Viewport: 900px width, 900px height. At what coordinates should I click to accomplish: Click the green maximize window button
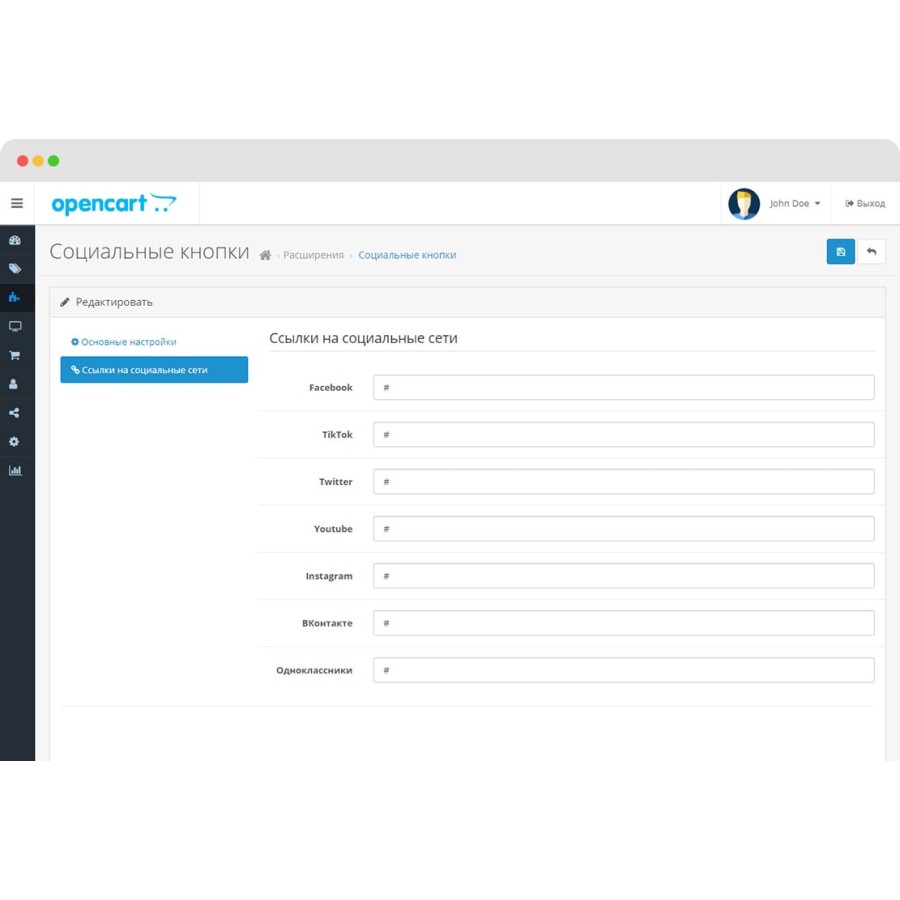53,161
